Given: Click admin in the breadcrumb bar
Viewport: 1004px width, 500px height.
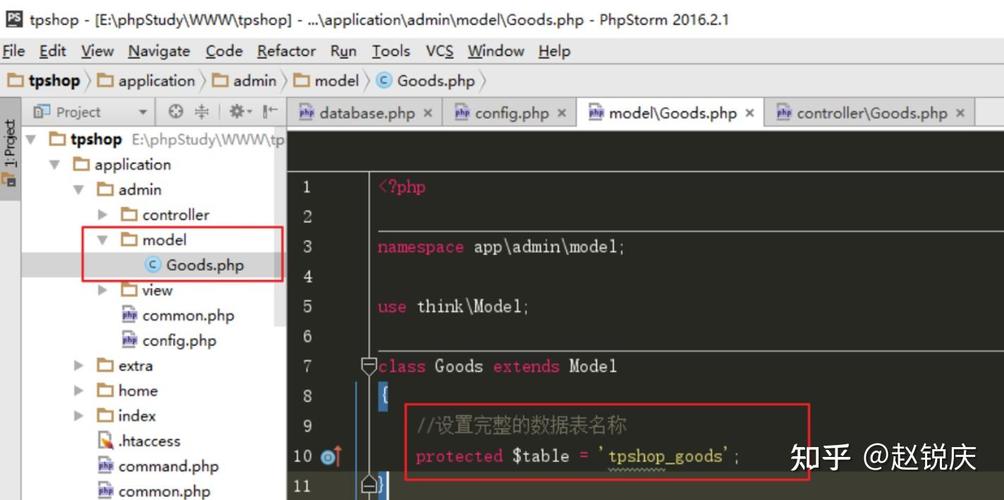Looking at the screenshot, I should pyautogui.click(x=244, y=81).
